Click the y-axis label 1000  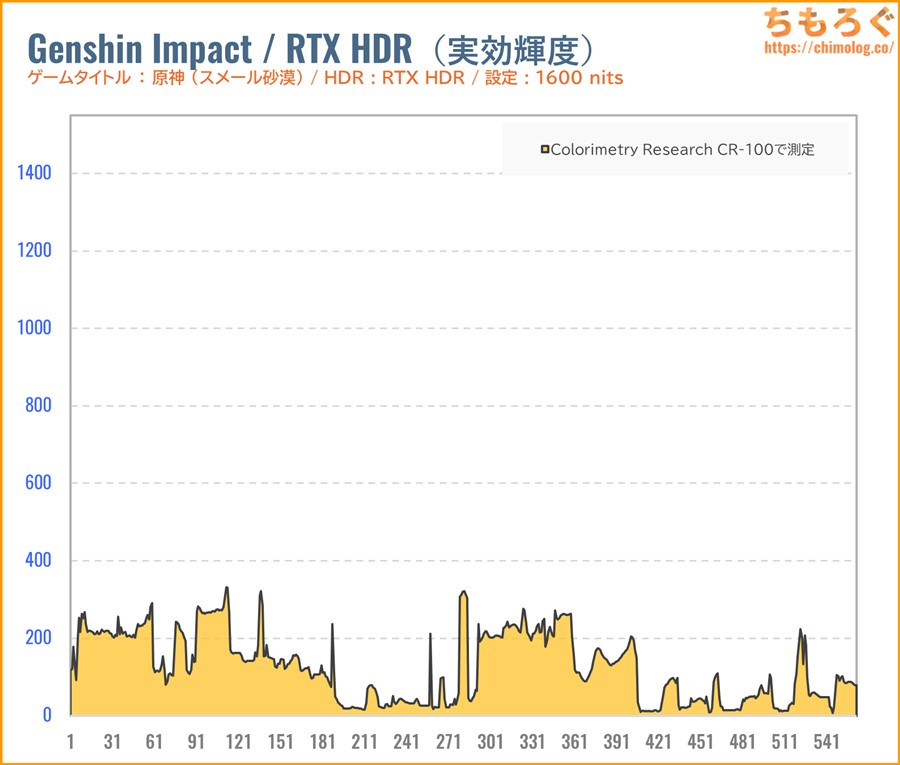tap(34, 328)
